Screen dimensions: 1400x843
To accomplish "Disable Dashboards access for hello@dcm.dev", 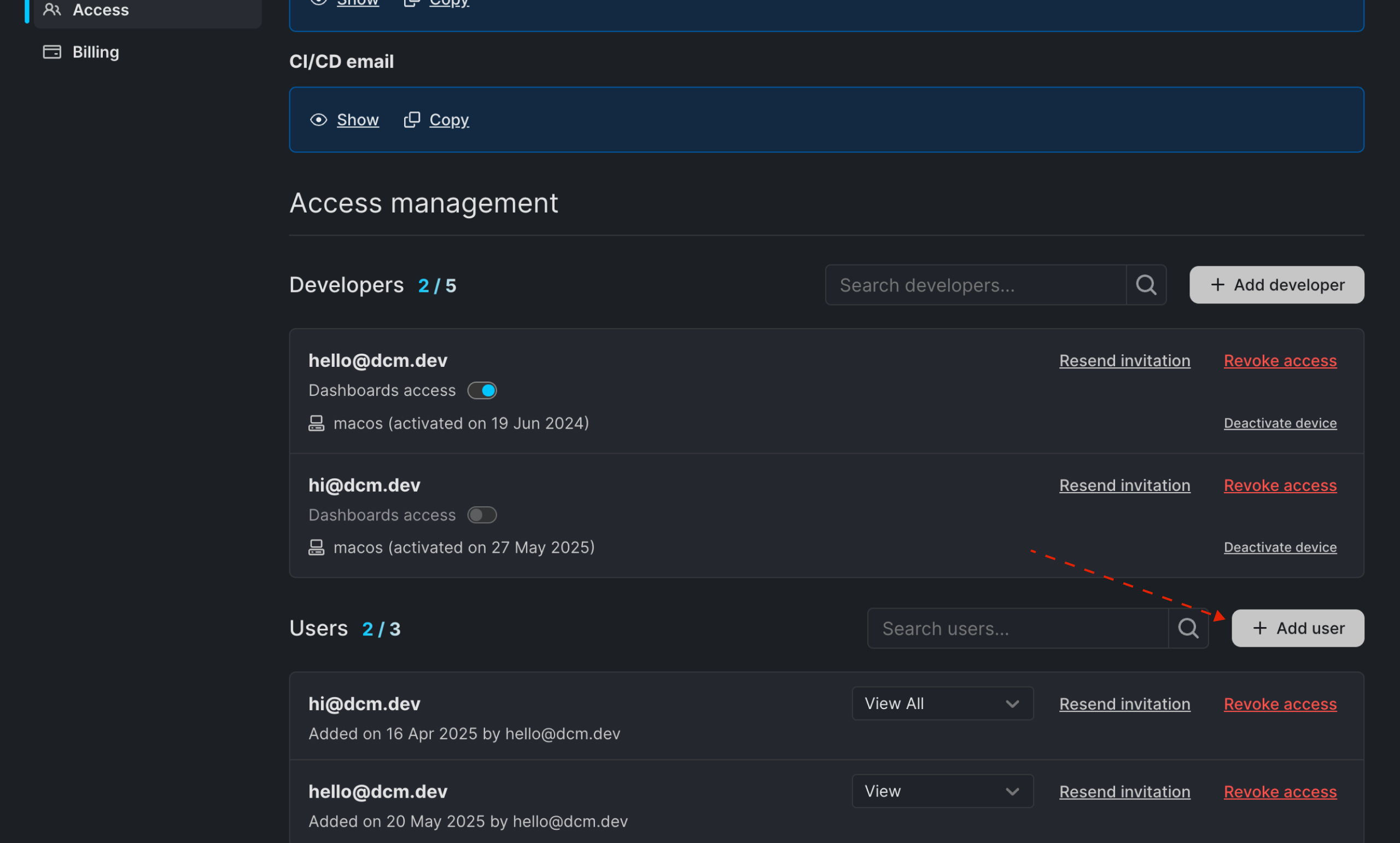I will [482, 390].
